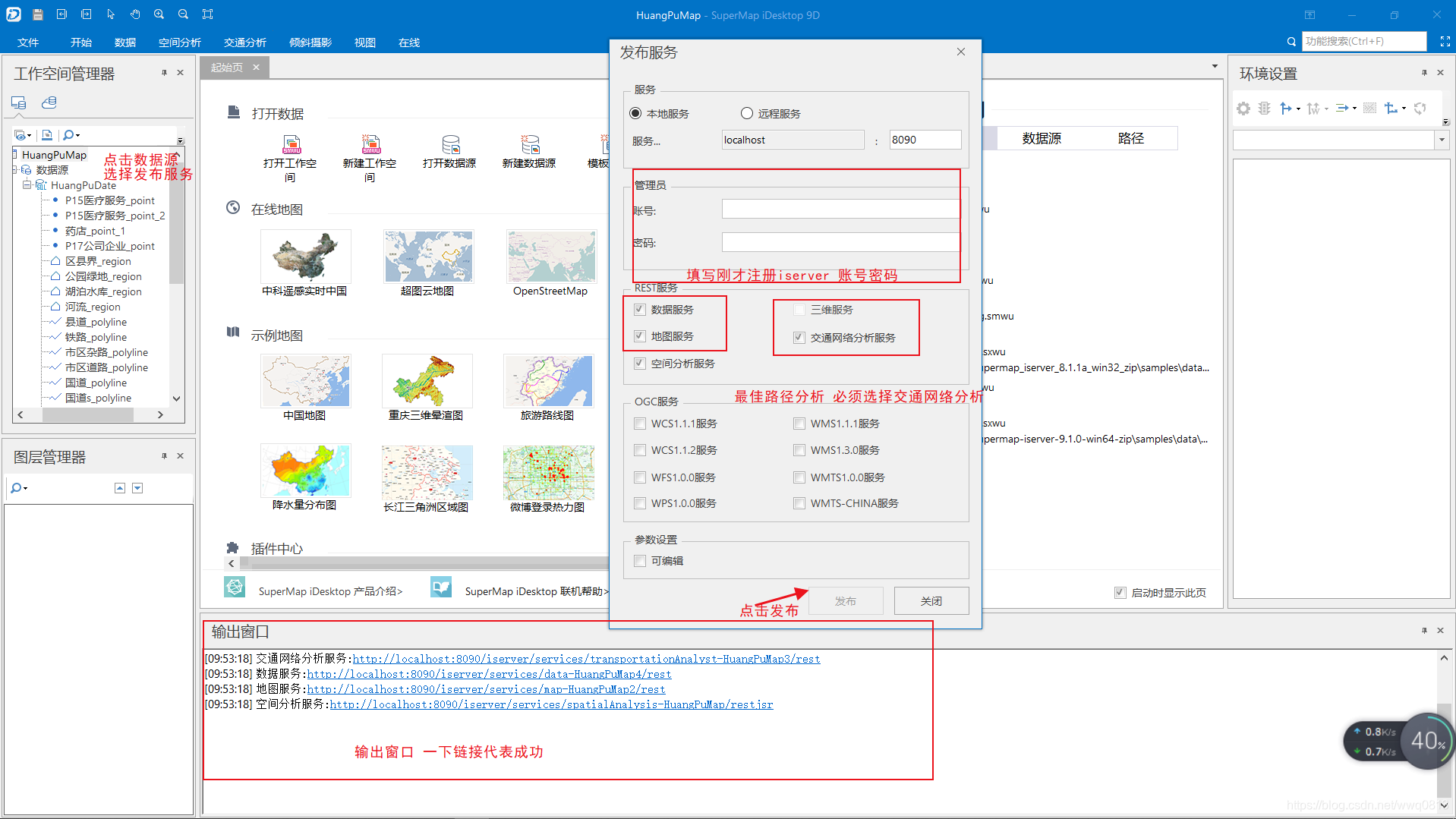Click the open datasource icon on start page

pyautogui.click(x=451, y=144)
